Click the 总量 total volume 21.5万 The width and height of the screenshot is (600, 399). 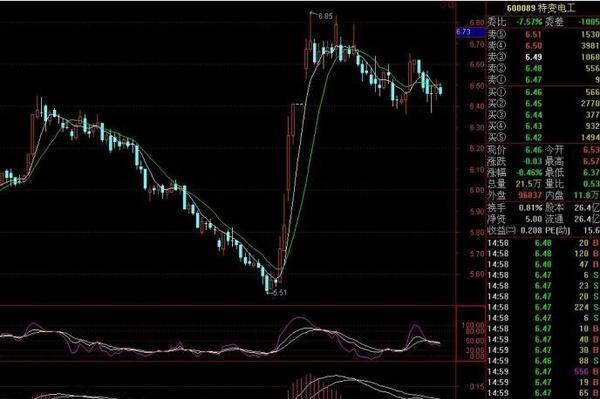(x=528, y=184)
